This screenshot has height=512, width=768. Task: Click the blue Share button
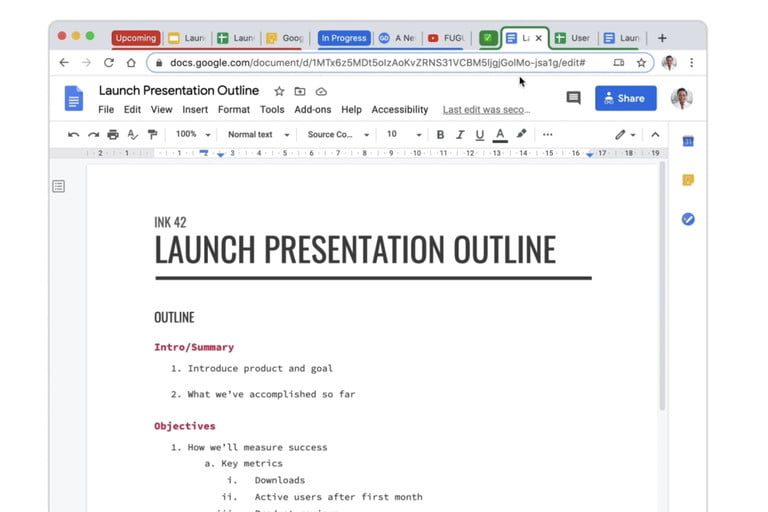625,98
